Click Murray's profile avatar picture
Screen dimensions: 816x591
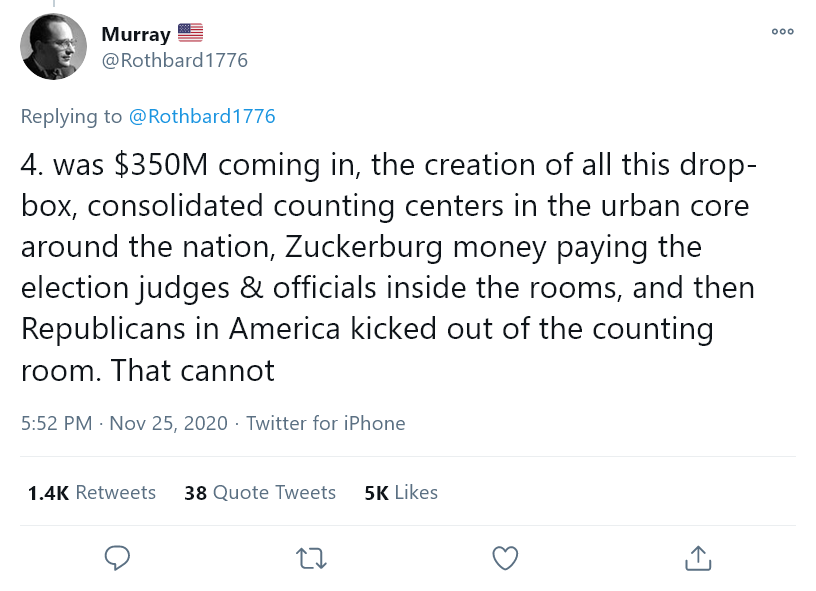[54, 46]
